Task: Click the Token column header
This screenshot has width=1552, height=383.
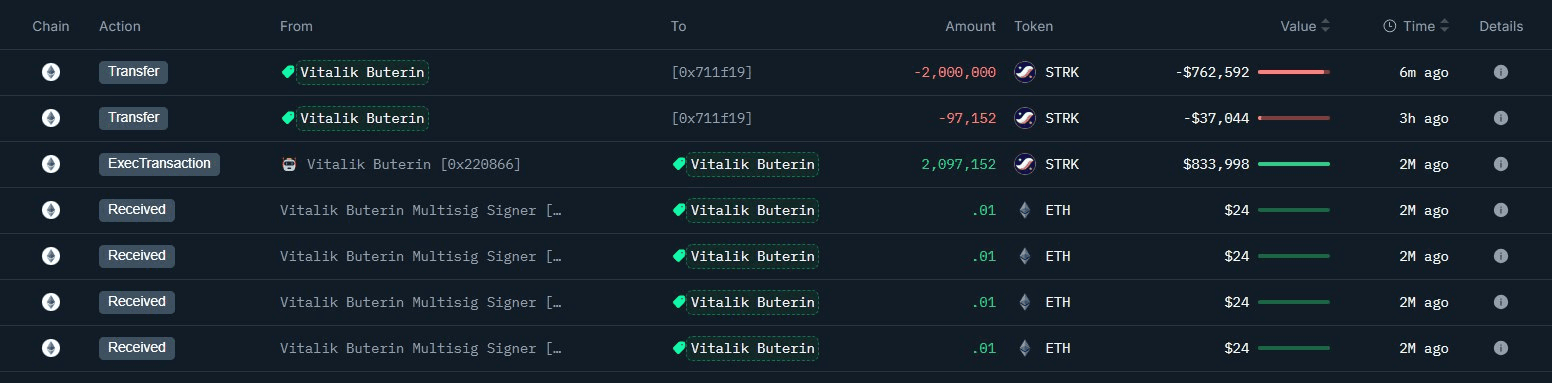Action: 1033,27
